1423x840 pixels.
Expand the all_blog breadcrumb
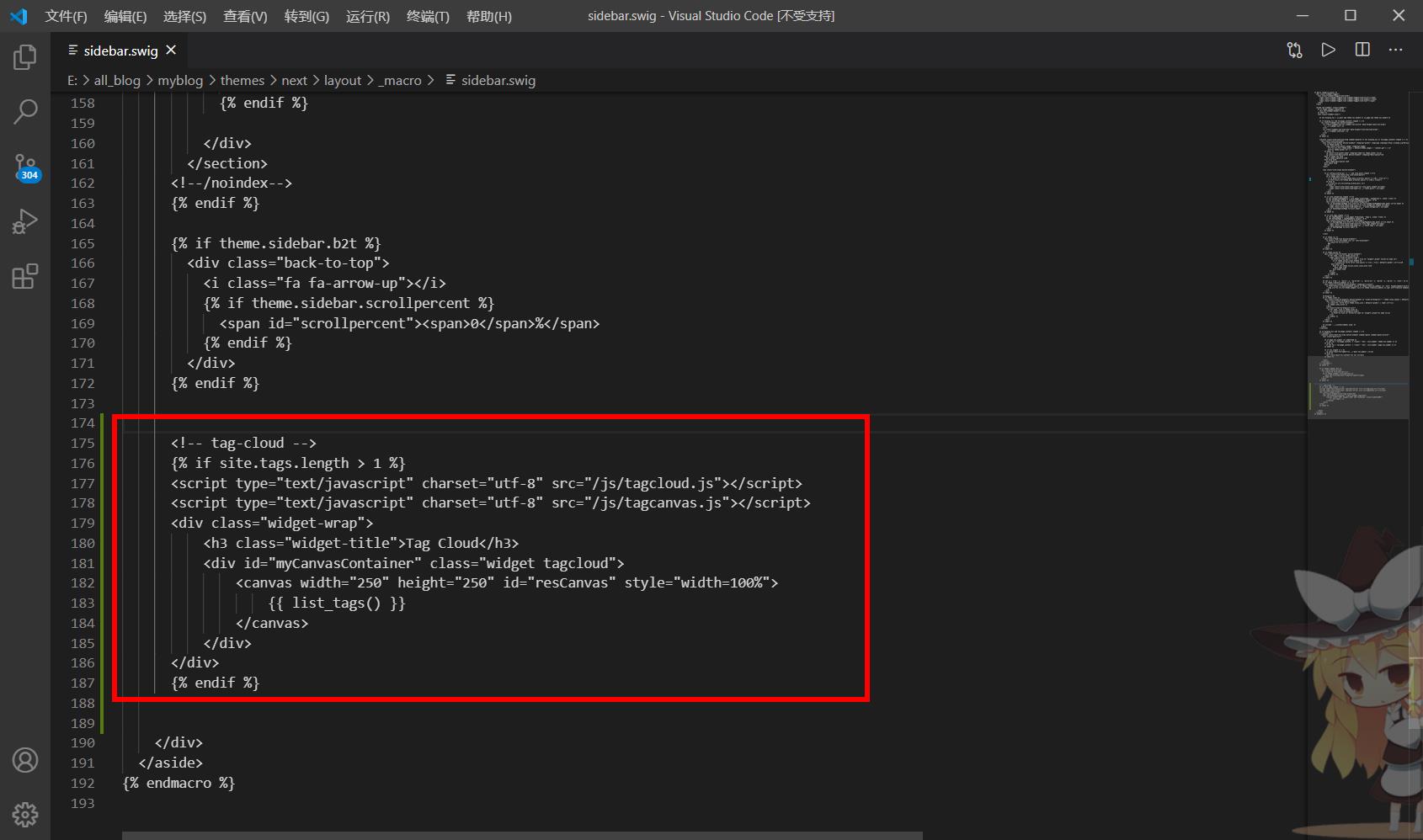click(x=117, y=81)
